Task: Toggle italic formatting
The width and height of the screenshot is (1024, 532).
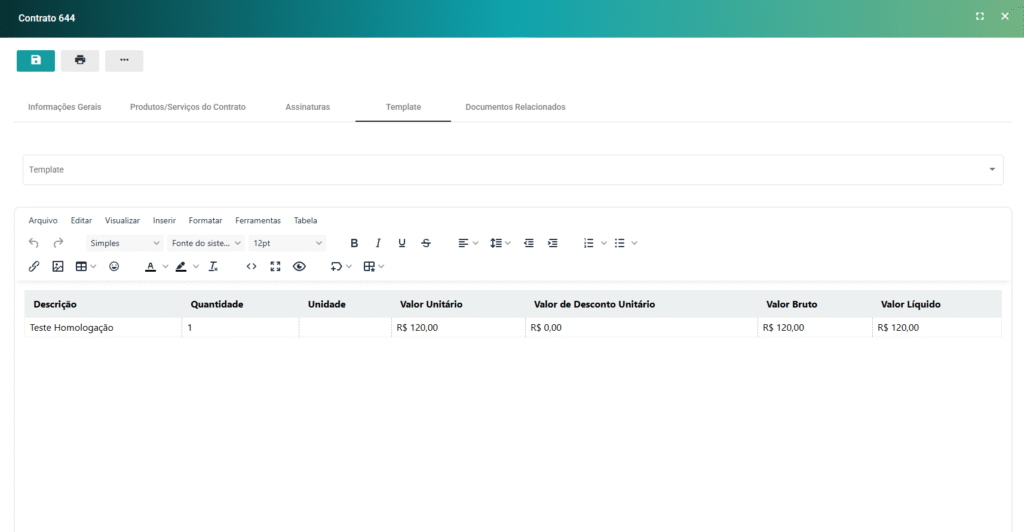Action: 378,243
